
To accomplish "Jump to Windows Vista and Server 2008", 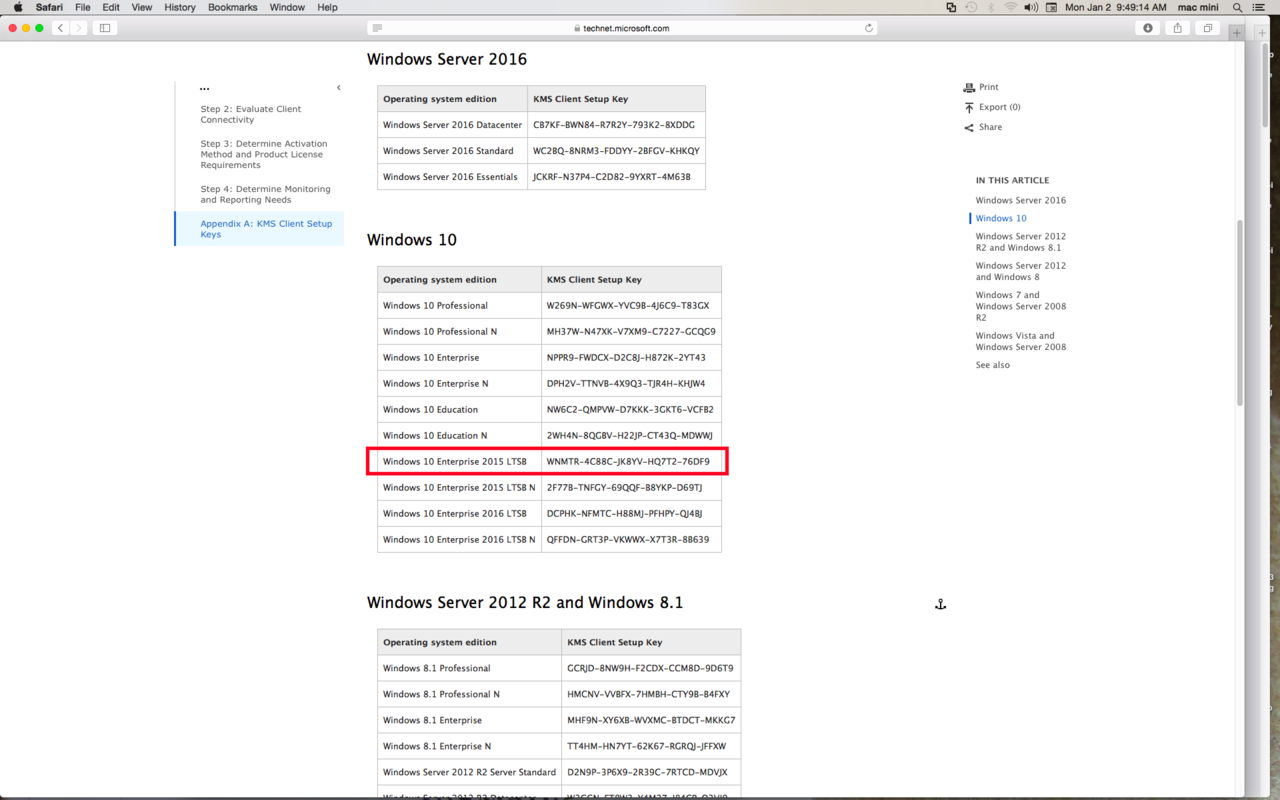I will tap(1021, 341).
